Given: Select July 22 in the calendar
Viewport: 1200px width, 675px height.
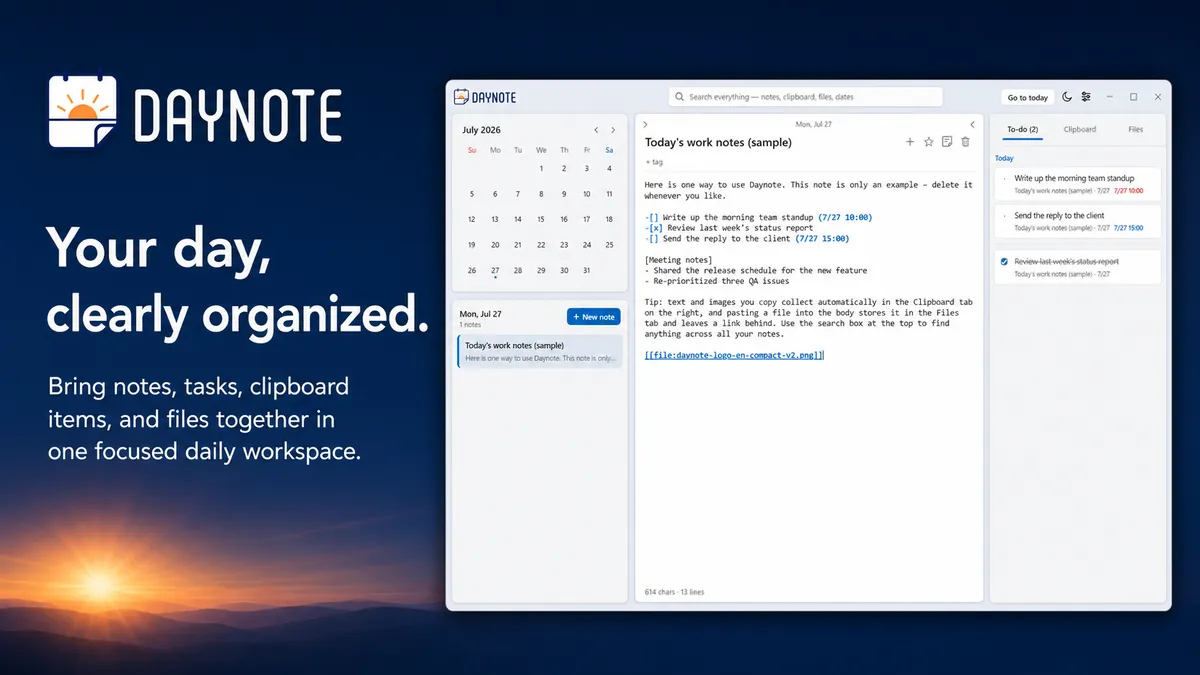Looking at the screenshot, I should [x=541, y=245].
